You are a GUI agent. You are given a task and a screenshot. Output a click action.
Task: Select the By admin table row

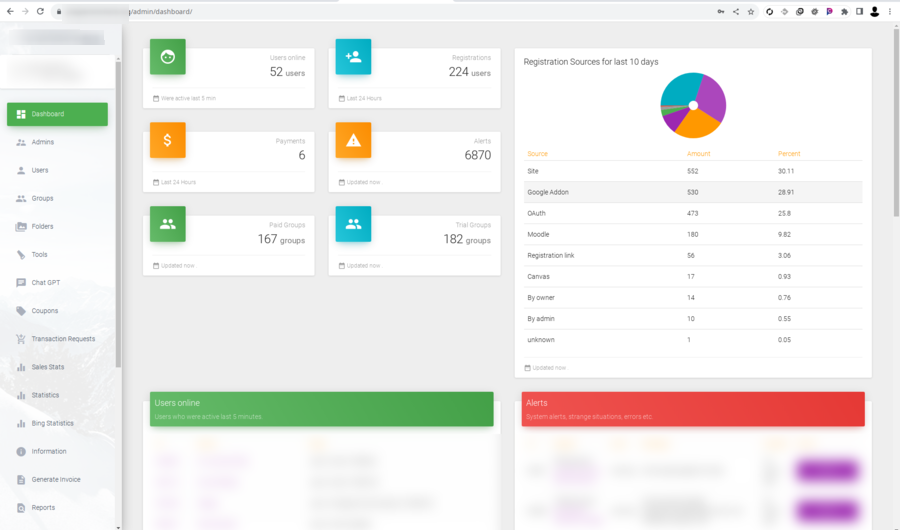click(x=693, y=319)
